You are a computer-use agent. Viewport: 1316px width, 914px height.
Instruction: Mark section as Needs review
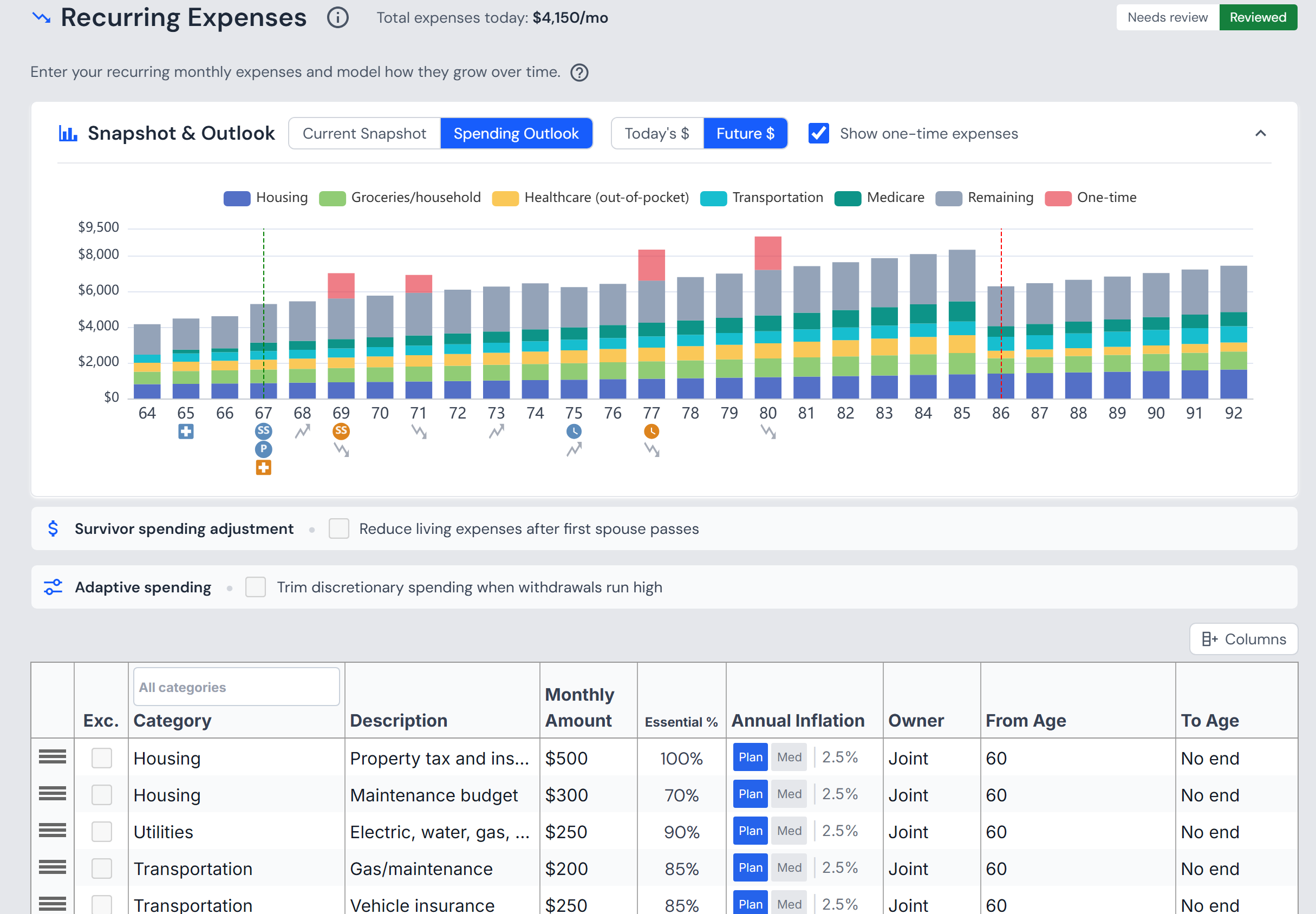(x=1168, y=17)
